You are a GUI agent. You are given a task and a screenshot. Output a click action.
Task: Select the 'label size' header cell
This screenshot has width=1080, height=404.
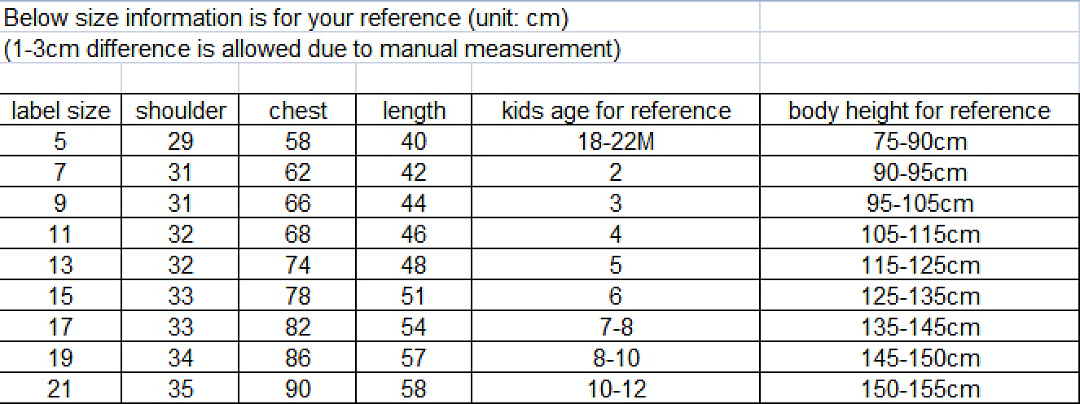click(61, 111)
